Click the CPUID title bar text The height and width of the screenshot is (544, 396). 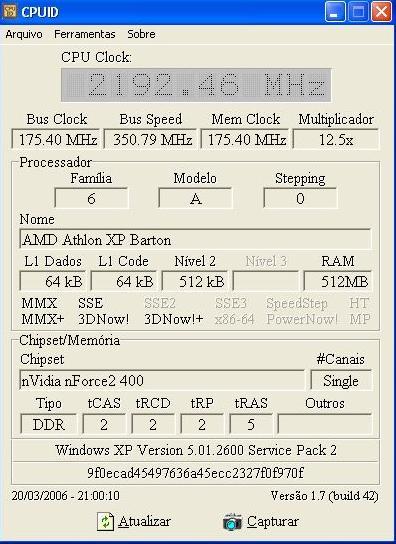click(x=40, y=12)
